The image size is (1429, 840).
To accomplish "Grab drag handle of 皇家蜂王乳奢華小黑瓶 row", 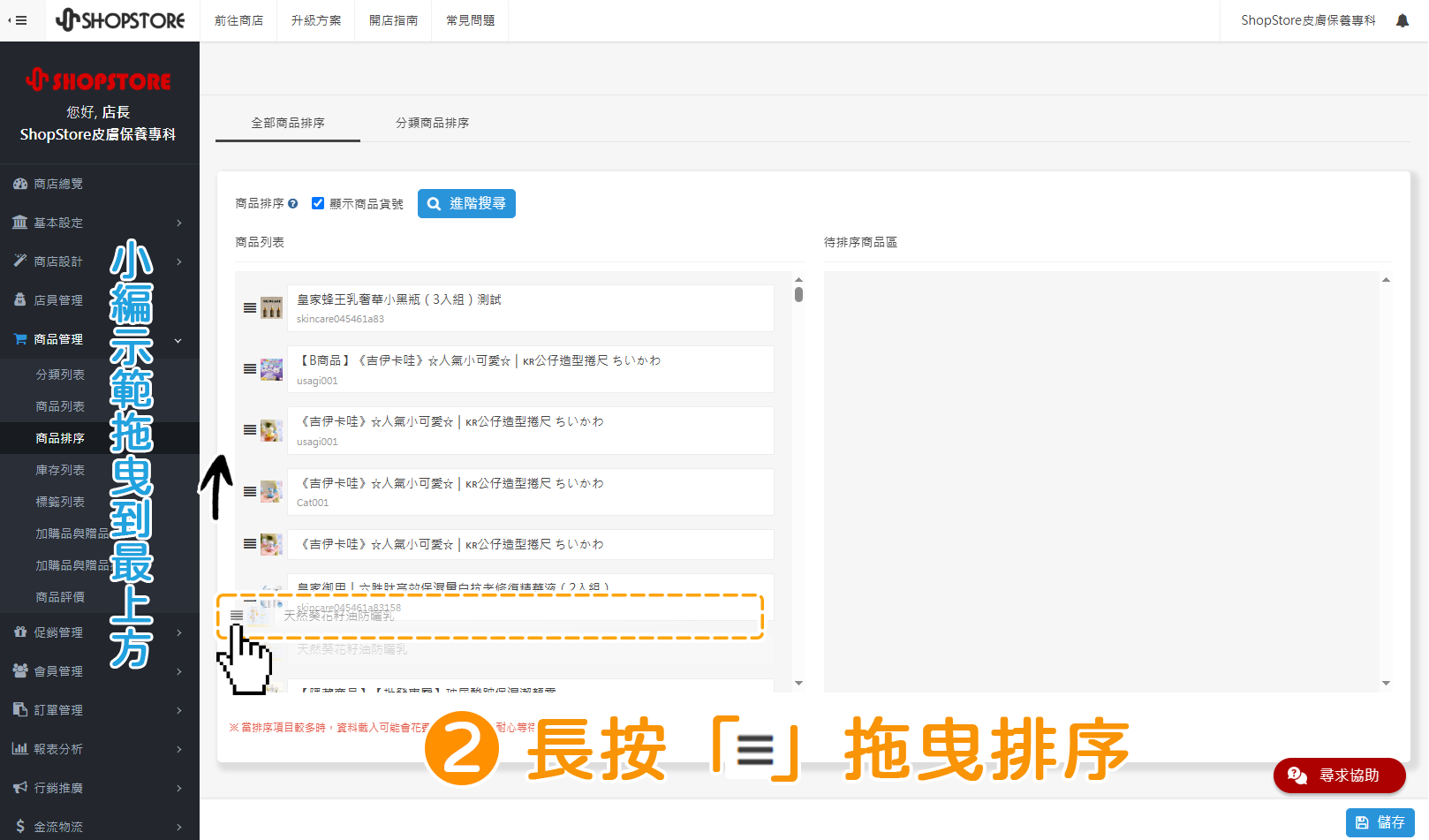I will [x=250, y=308].
